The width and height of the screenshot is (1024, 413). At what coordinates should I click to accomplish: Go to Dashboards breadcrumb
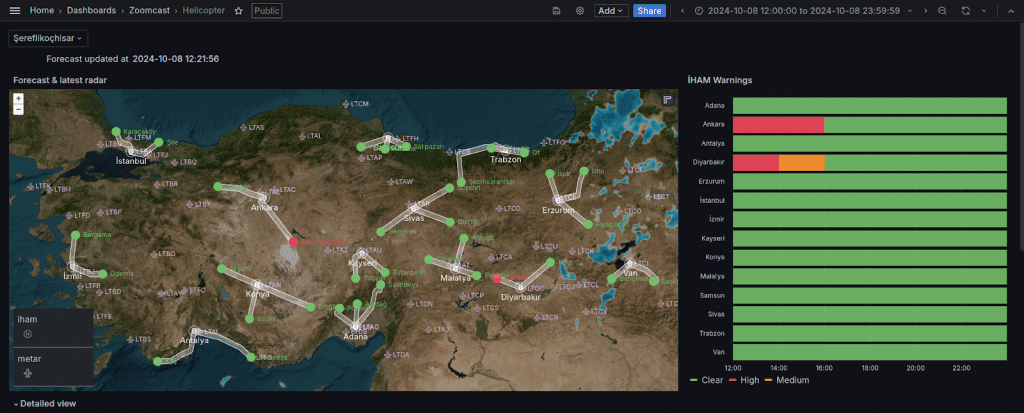click(91, 10)
